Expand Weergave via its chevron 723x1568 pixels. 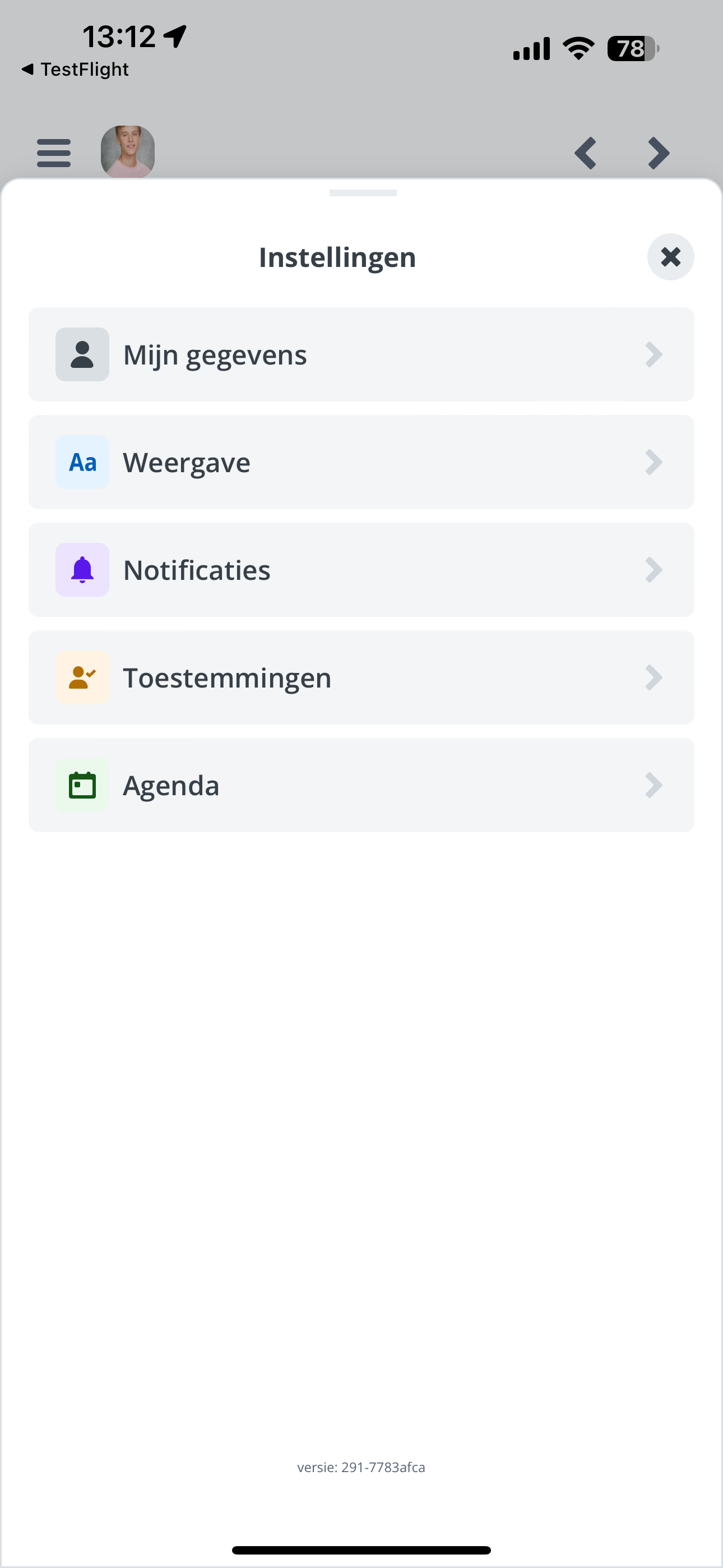[654, 463]
